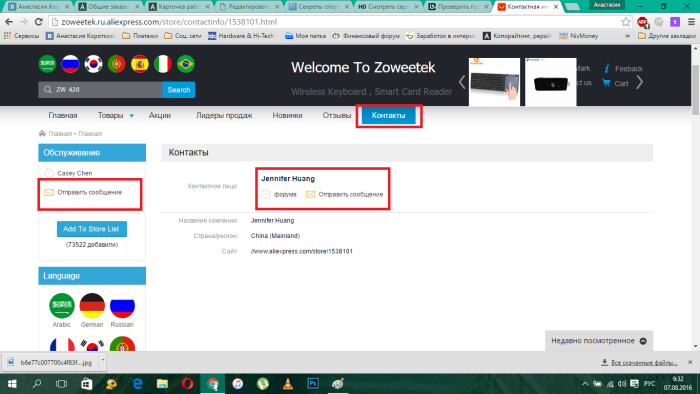This screenshot has width=700, height=394.
Task: Expand the Товары dropdown arrow
Action: coord(132,116)
